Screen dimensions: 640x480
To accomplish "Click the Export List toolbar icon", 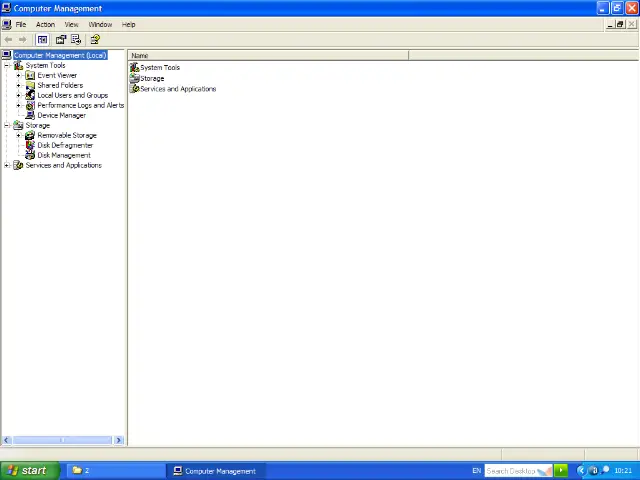I will tap(76, 40).
